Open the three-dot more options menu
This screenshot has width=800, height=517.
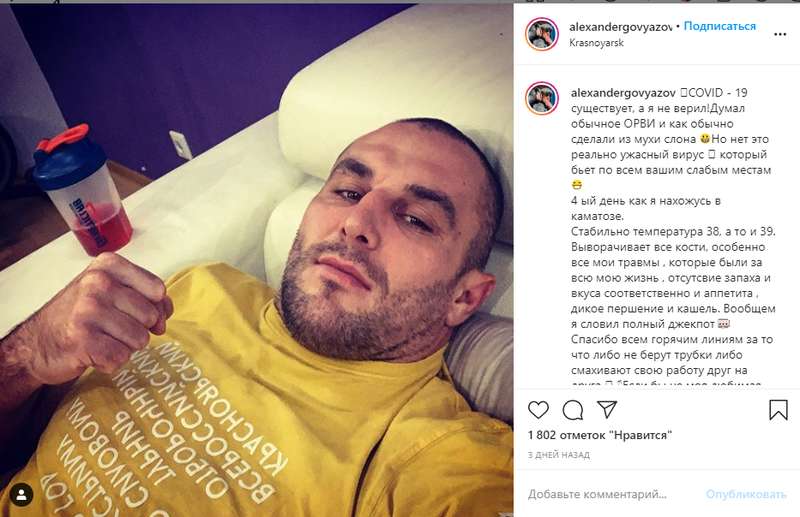[780, 34]
